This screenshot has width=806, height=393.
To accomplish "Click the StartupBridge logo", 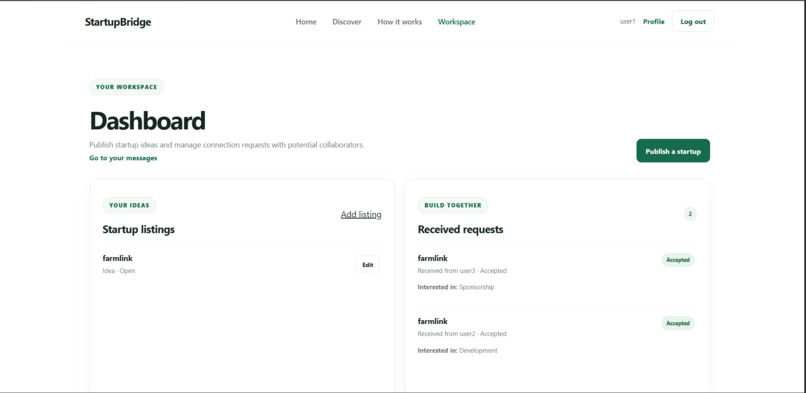I will (118, 22).
